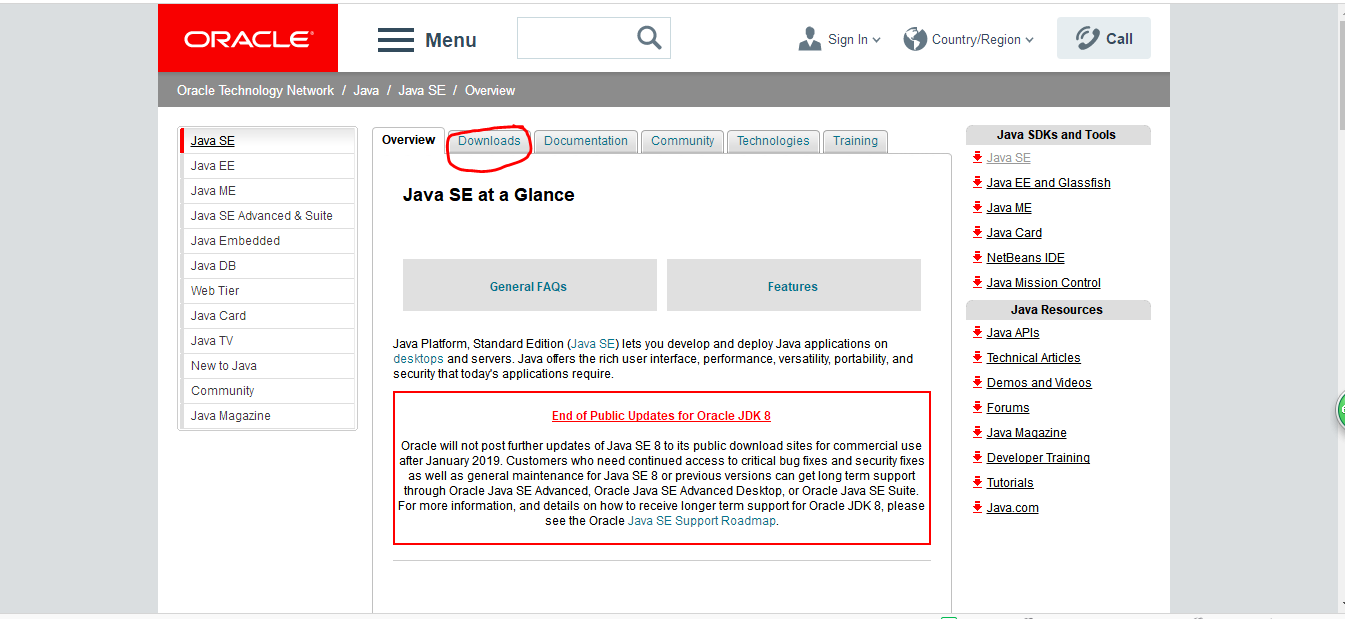The width and height of the screenshot is (1345, 619).
Task: Click the Country/Region globe icon
Action: coord(915,39)
